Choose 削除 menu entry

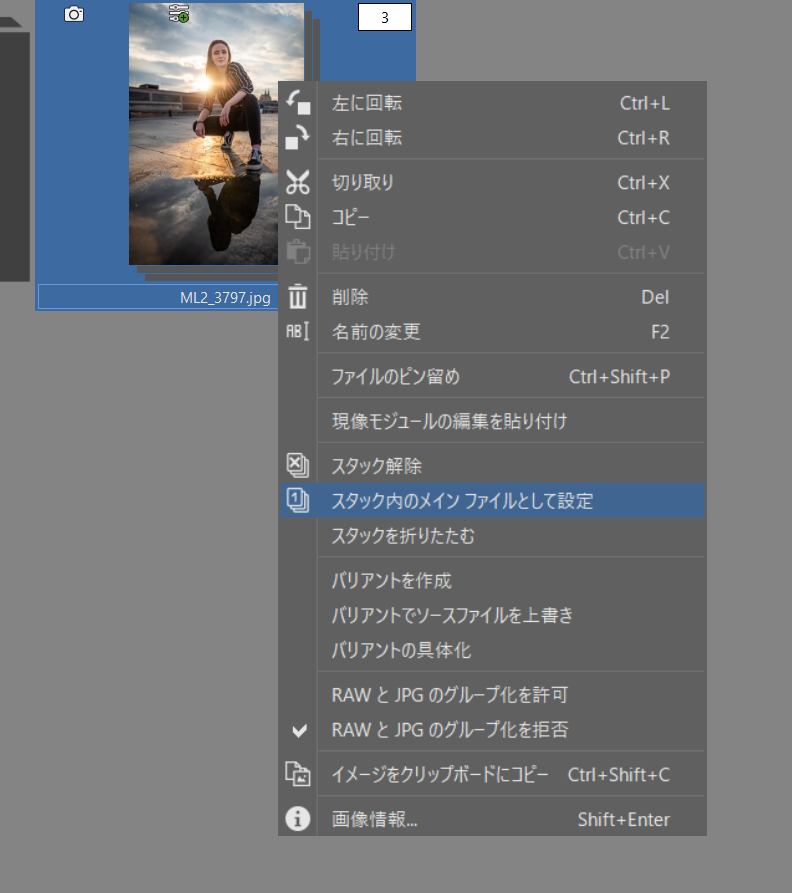coord(493,297)
